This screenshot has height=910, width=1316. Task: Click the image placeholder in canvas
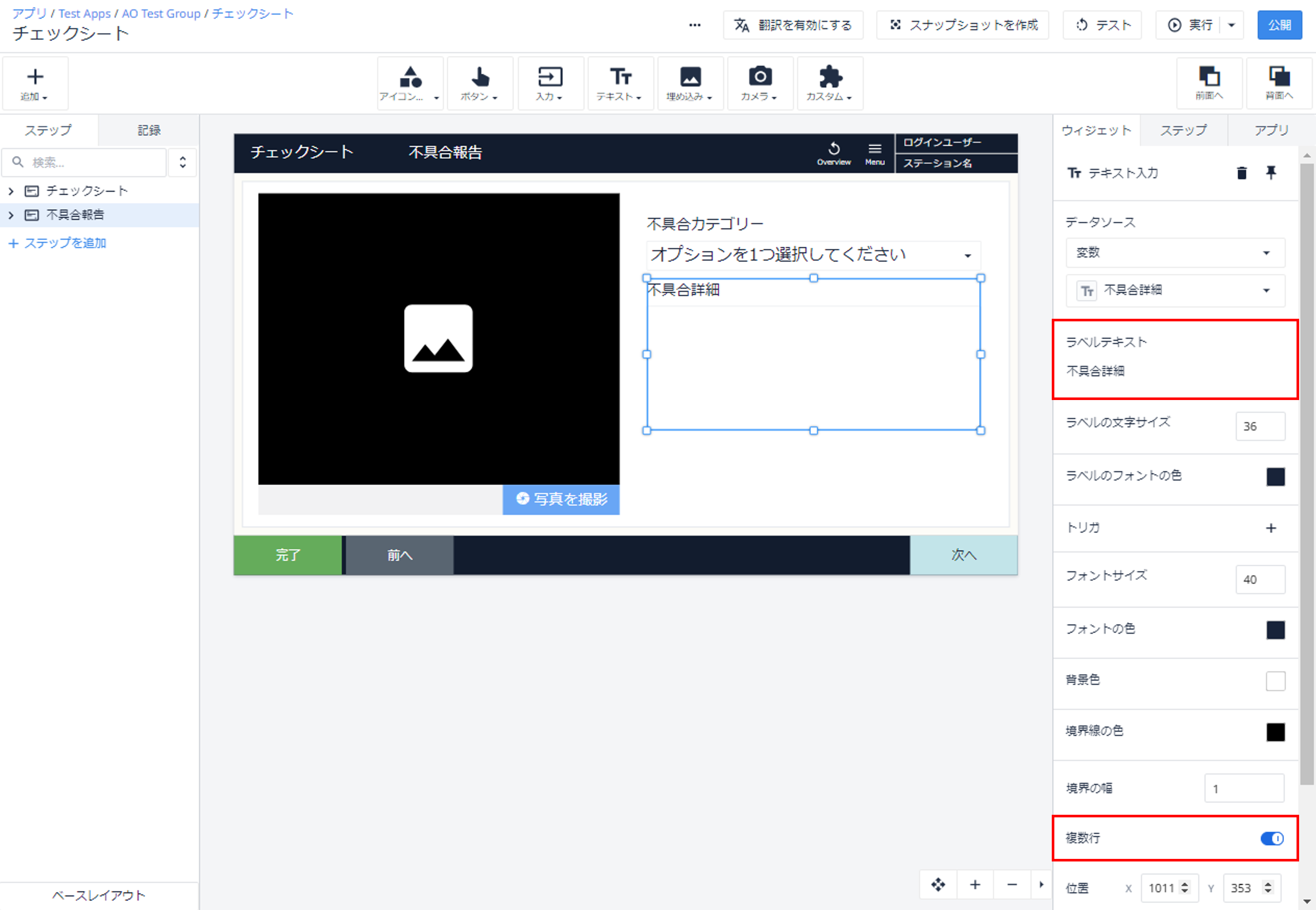[x=438, y=339]
